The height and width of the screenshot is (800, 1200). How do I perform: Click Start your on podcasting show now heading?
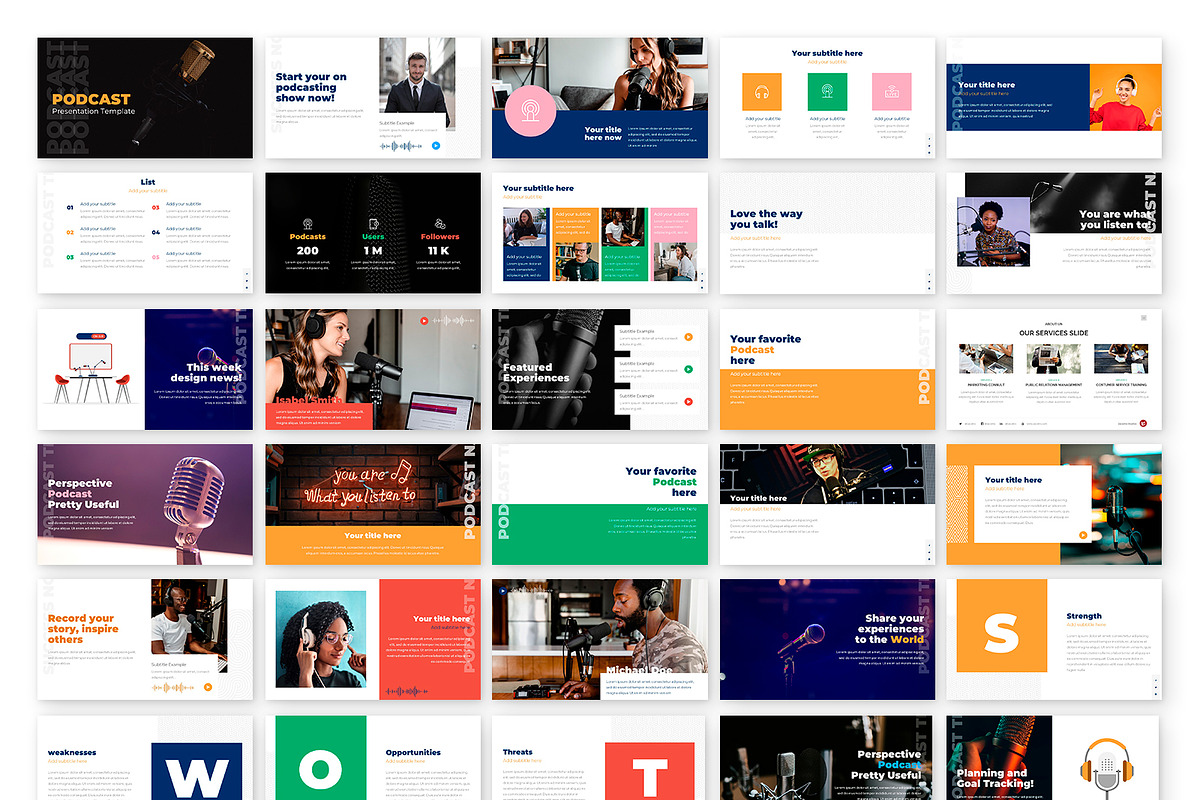pyautogui.click(x=311, y=87)
